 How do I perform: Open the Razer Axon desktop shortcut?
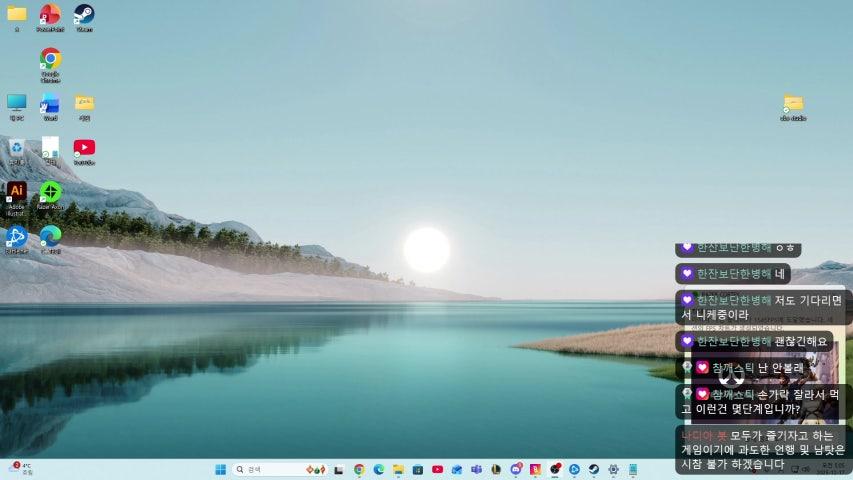coord(50,191)
